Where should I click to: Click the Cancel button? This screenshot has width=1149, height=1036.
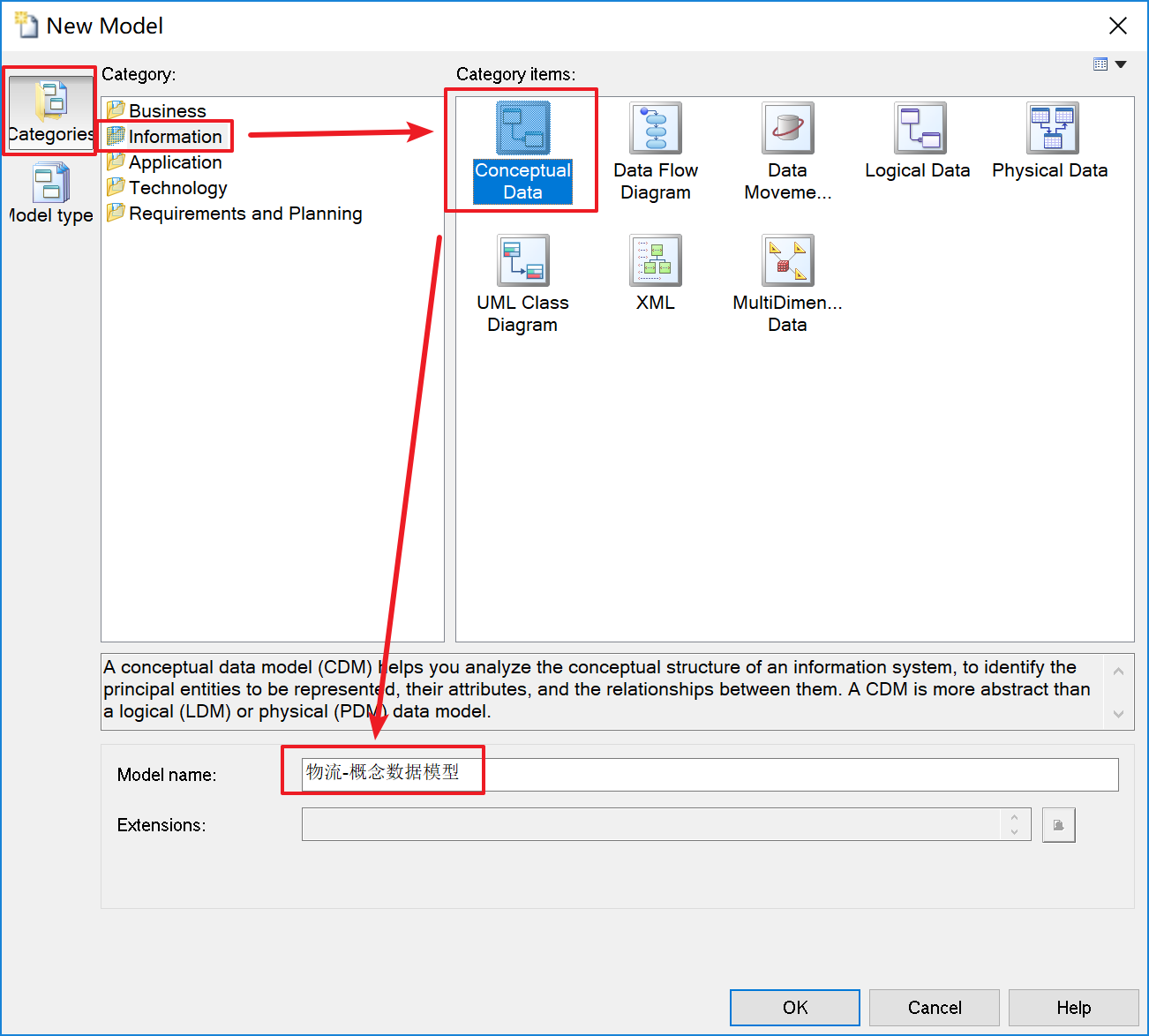point(935,1008)
